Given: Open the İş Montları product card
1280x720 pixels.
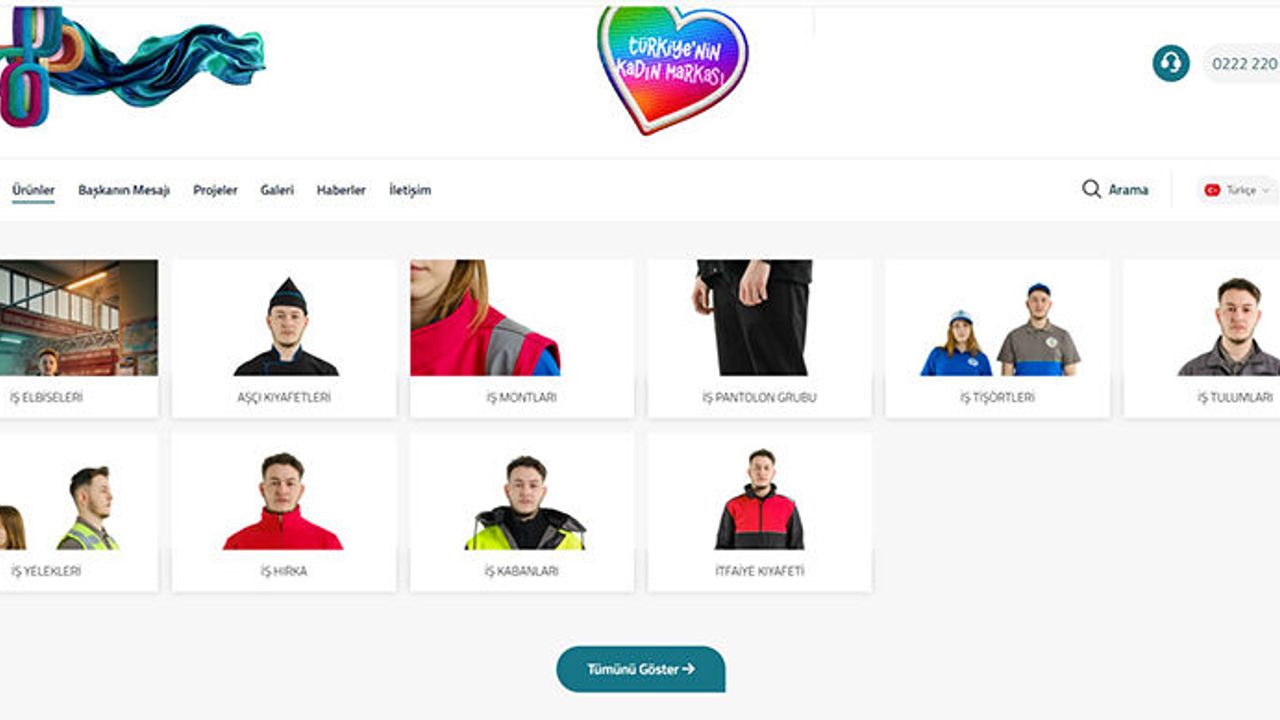Looking at the screenshot, I should point(521,338).
